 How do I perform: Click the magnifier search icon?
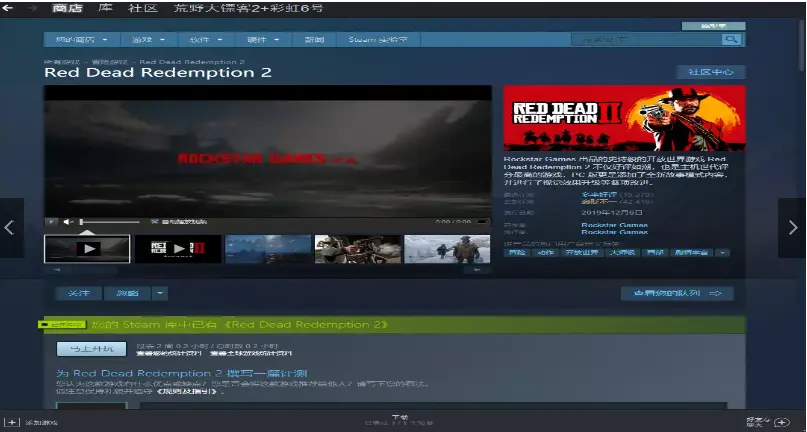coord(731,40)
